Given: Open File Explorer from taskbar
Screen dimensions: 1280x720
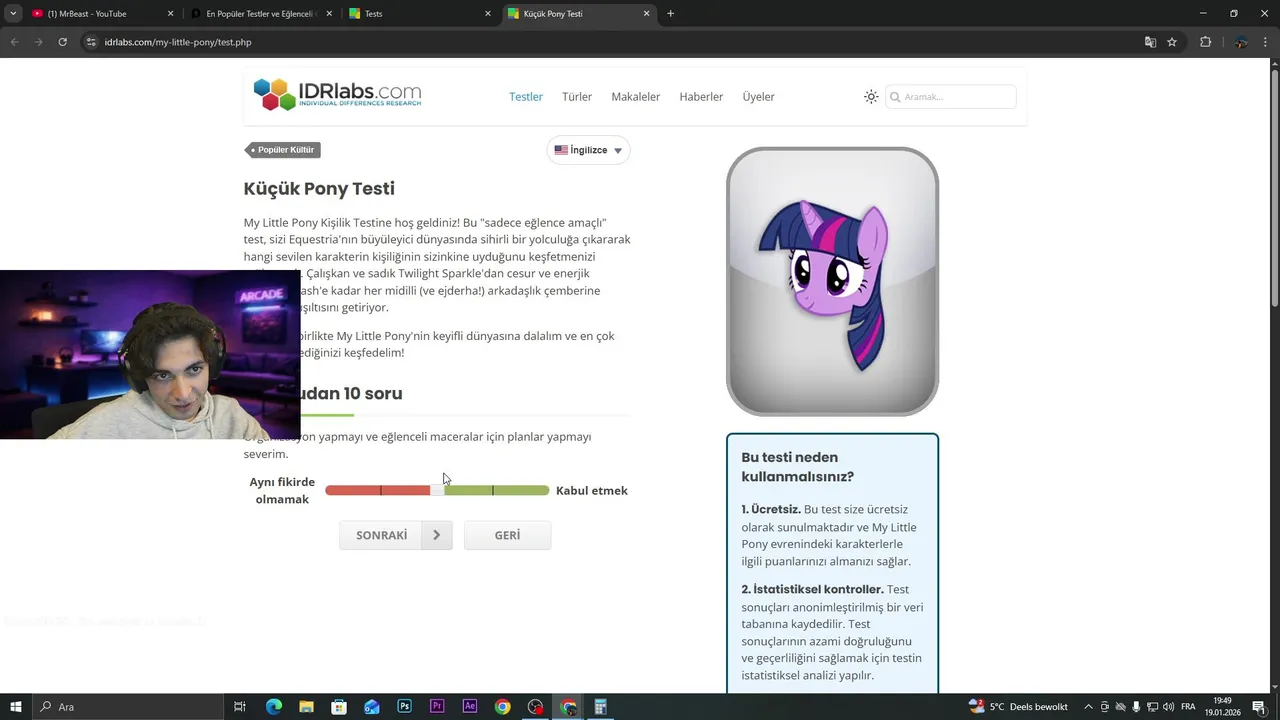Looking at the screenshot, I should (x=306, y=707).
